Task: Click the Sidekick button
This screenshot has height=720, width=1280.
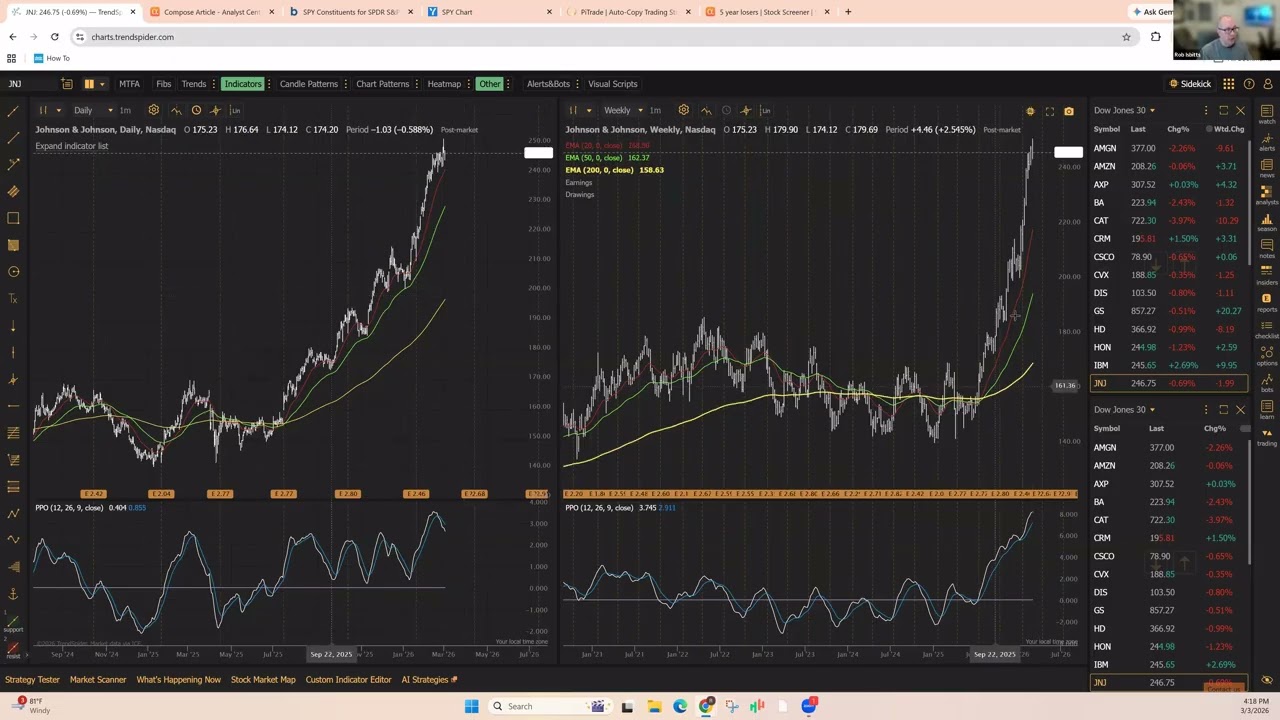Action: [x=1190, y=84]
